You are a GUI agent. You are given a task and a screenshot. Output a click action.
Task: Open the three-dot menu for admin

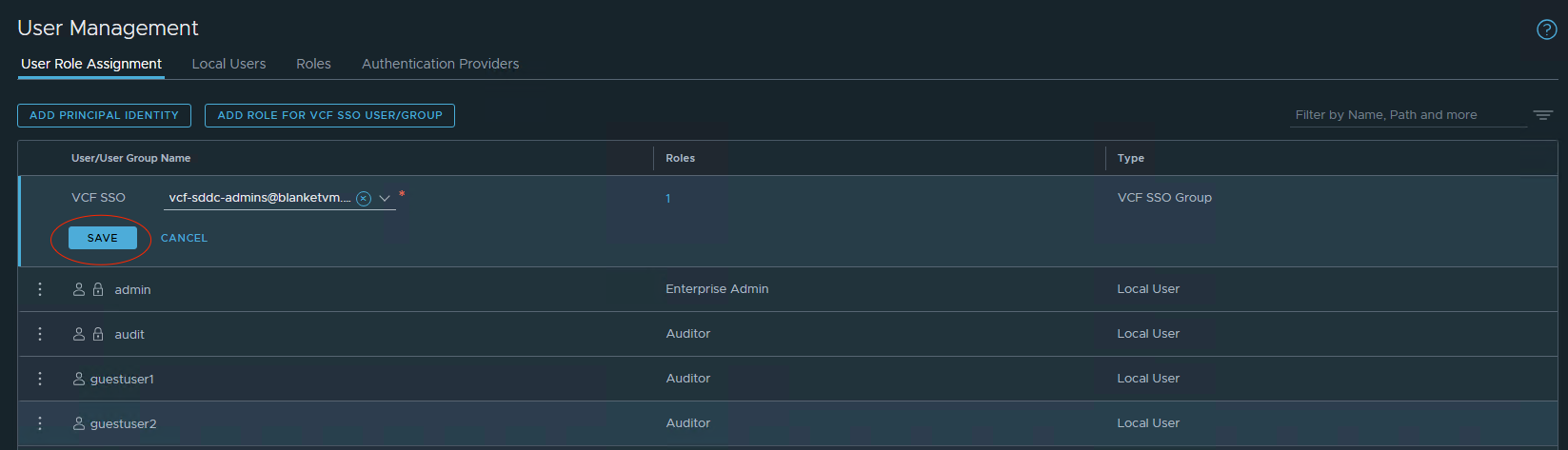(x=40, y=289)
